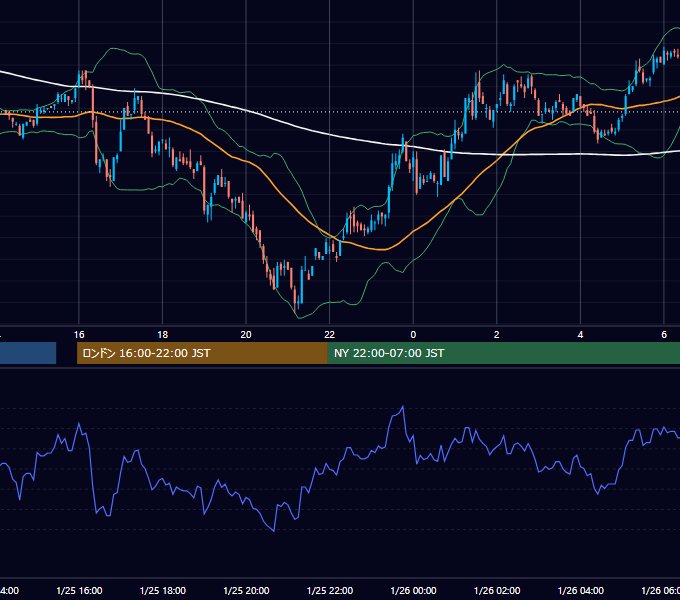Viewport: 680px width, 600px height.
Task: Select the ロンドン 16:00-22:00 JST session bar
Action: point(202,353)
